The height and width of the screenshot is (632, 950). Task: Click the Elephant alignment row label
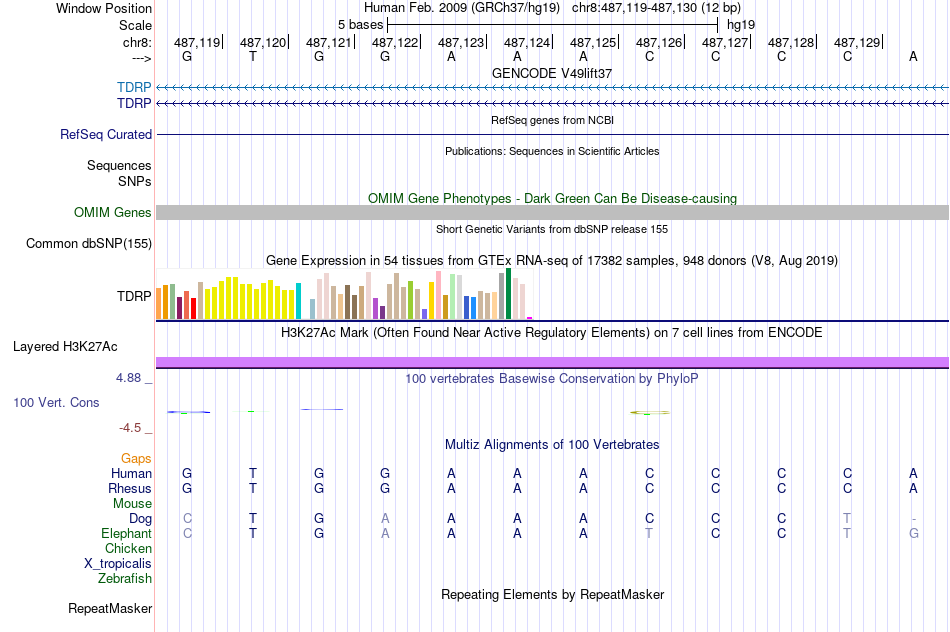point(126,534)
